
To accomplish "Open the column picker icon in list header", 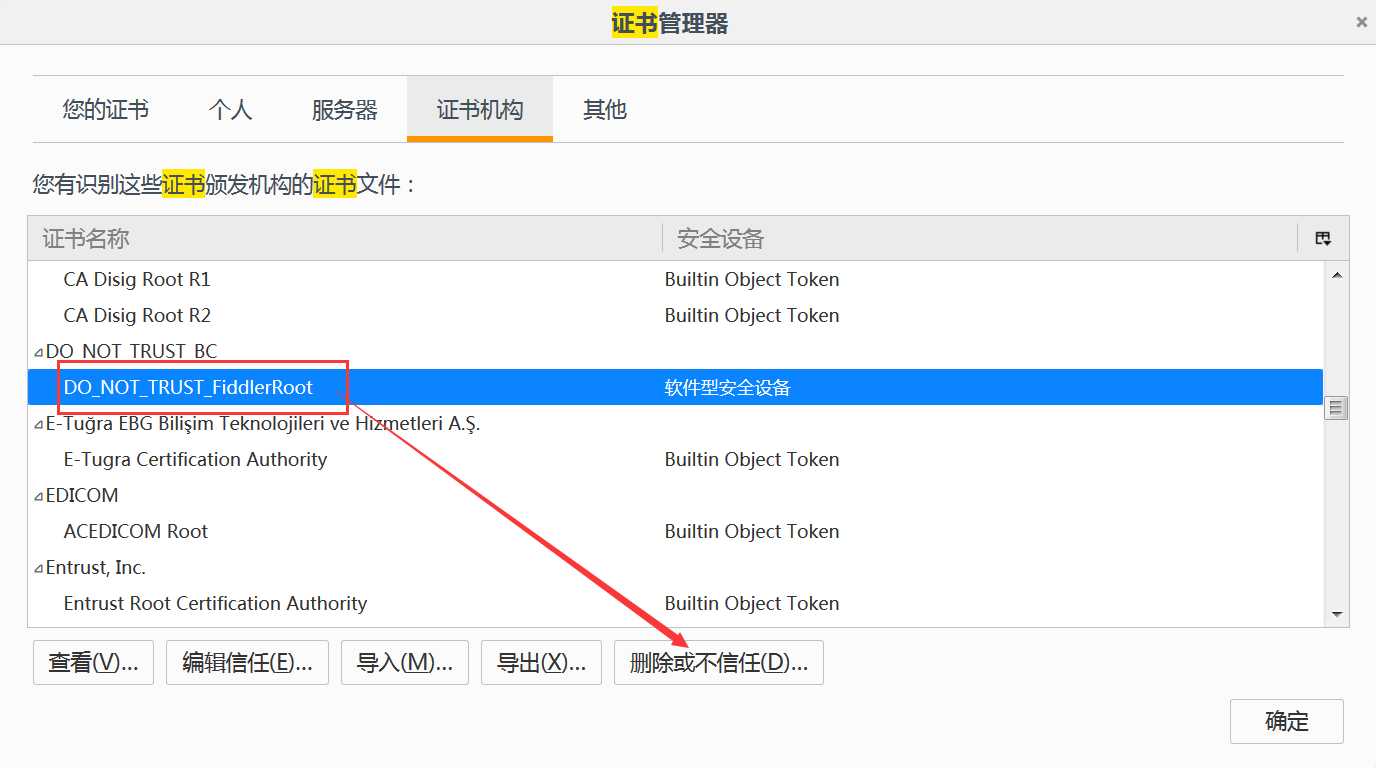I will pyautogui.click(x=1323, y=238).
